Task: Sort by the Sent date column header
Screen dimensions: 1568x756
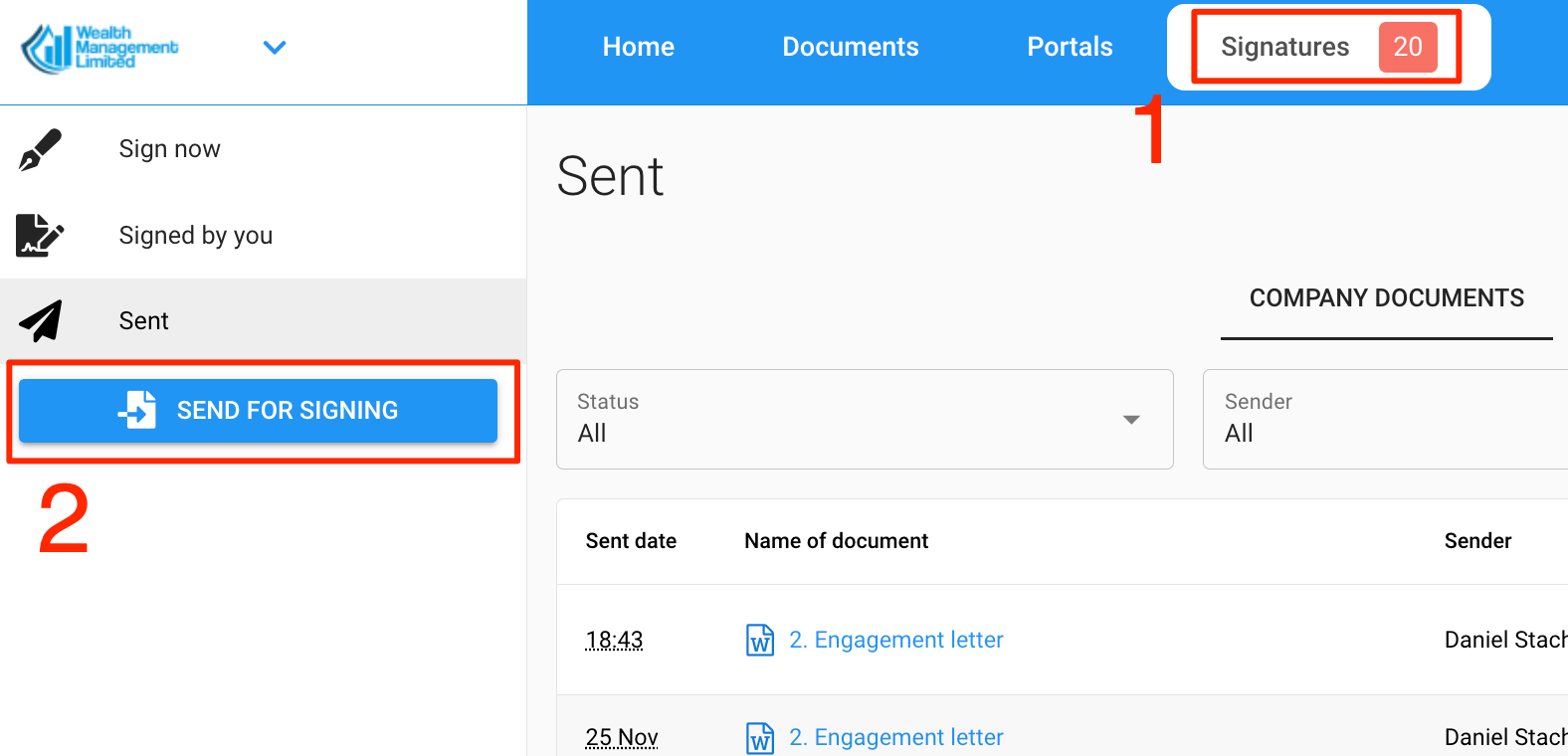Action: click(631, 541)
